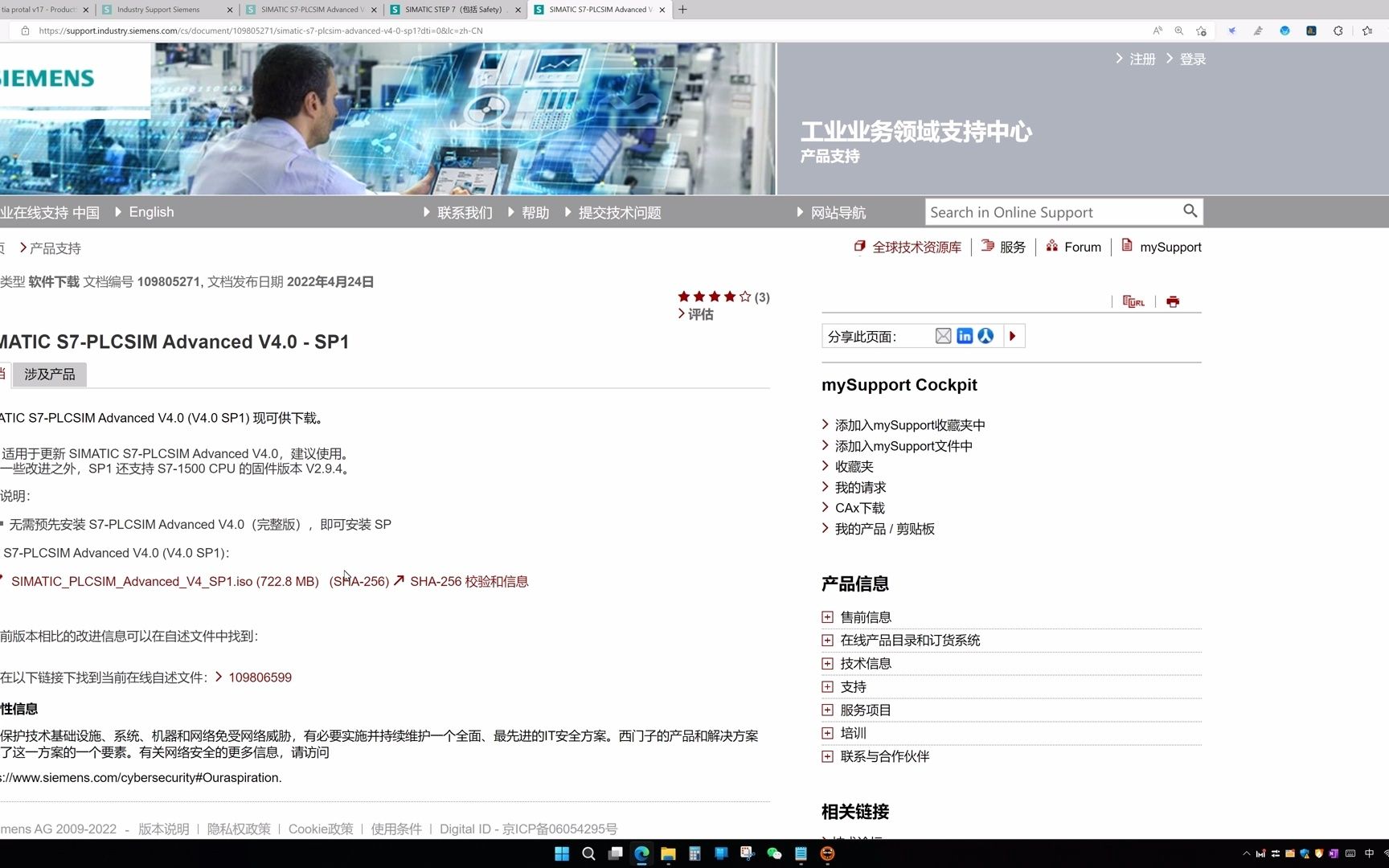
Task: Open Windows Start menu
Action: point(562,854)
